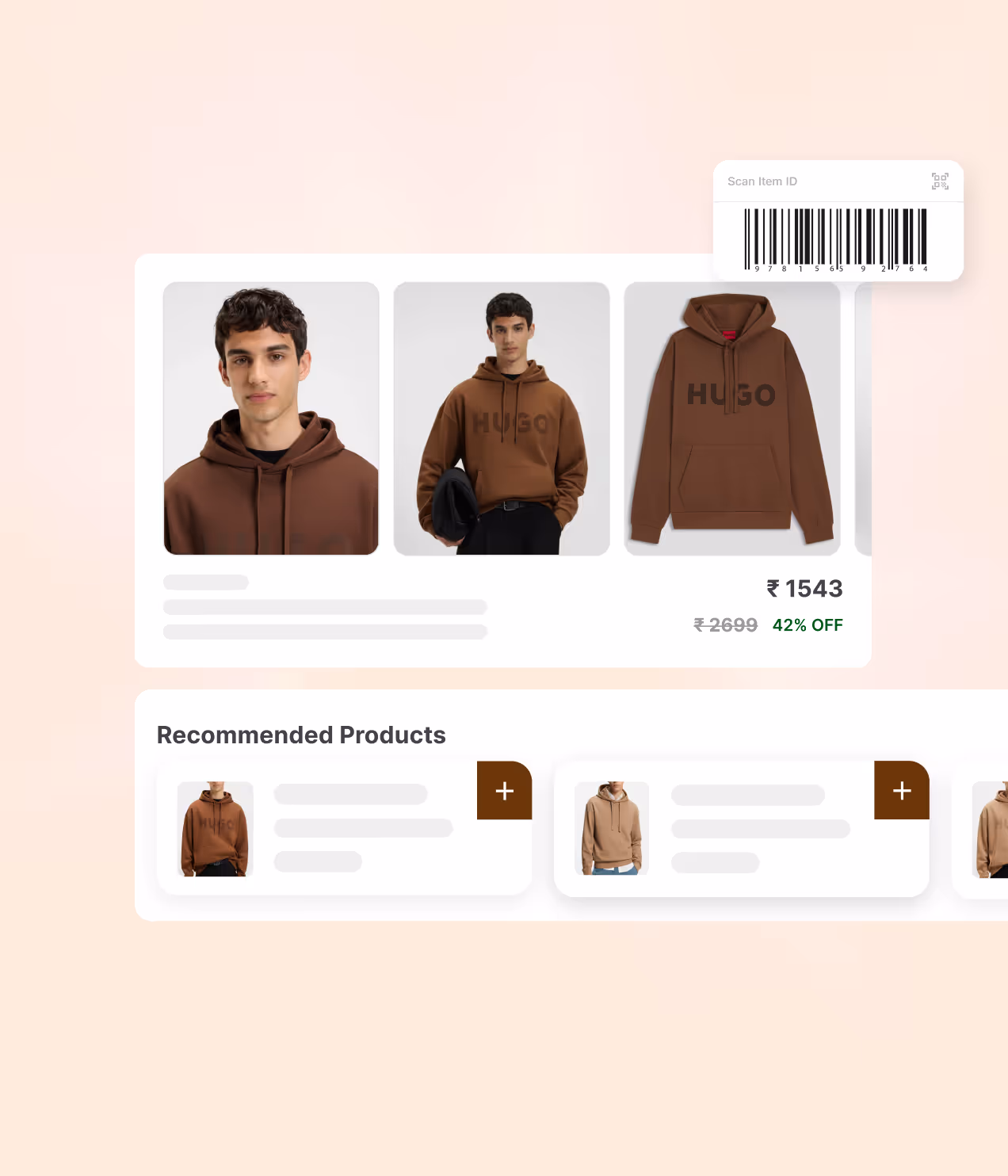The image size is (1008, 1176).
Task: Select the tan hoodie recommended thumbnail
Action: (612, 828)
